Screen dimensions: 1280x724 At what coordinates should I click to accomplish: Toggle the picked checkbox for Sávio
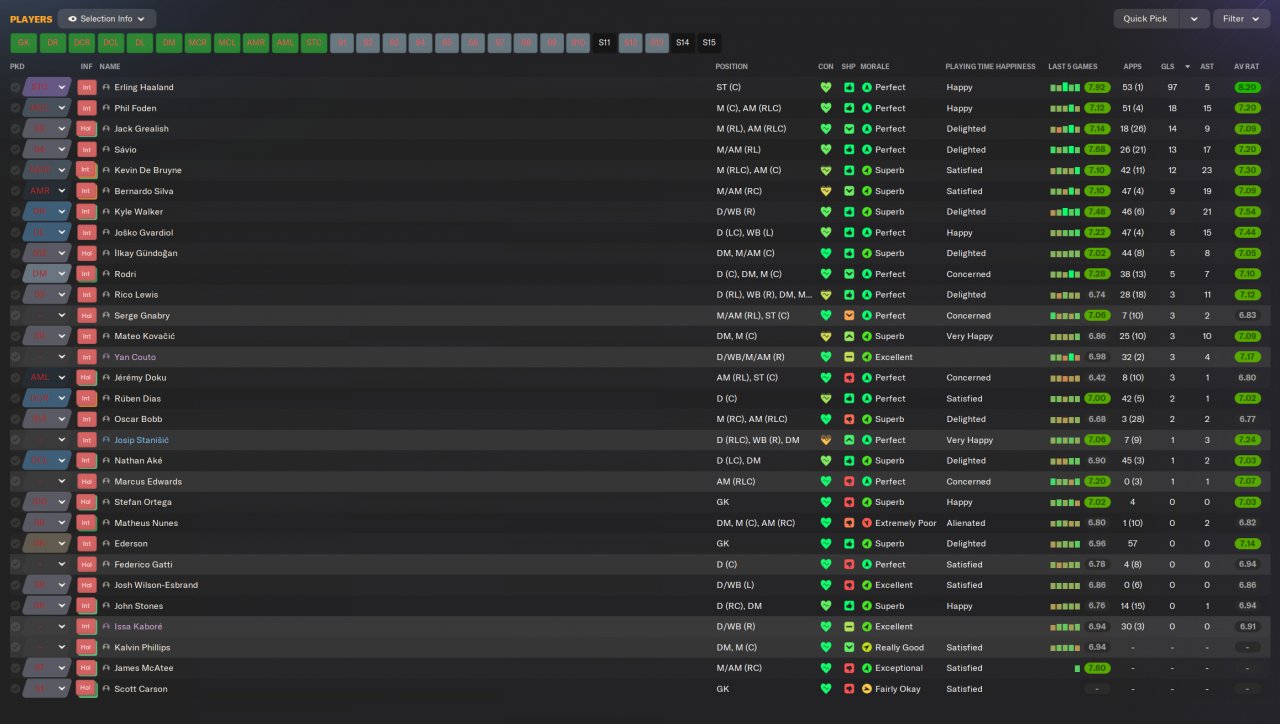click(15, 150)
